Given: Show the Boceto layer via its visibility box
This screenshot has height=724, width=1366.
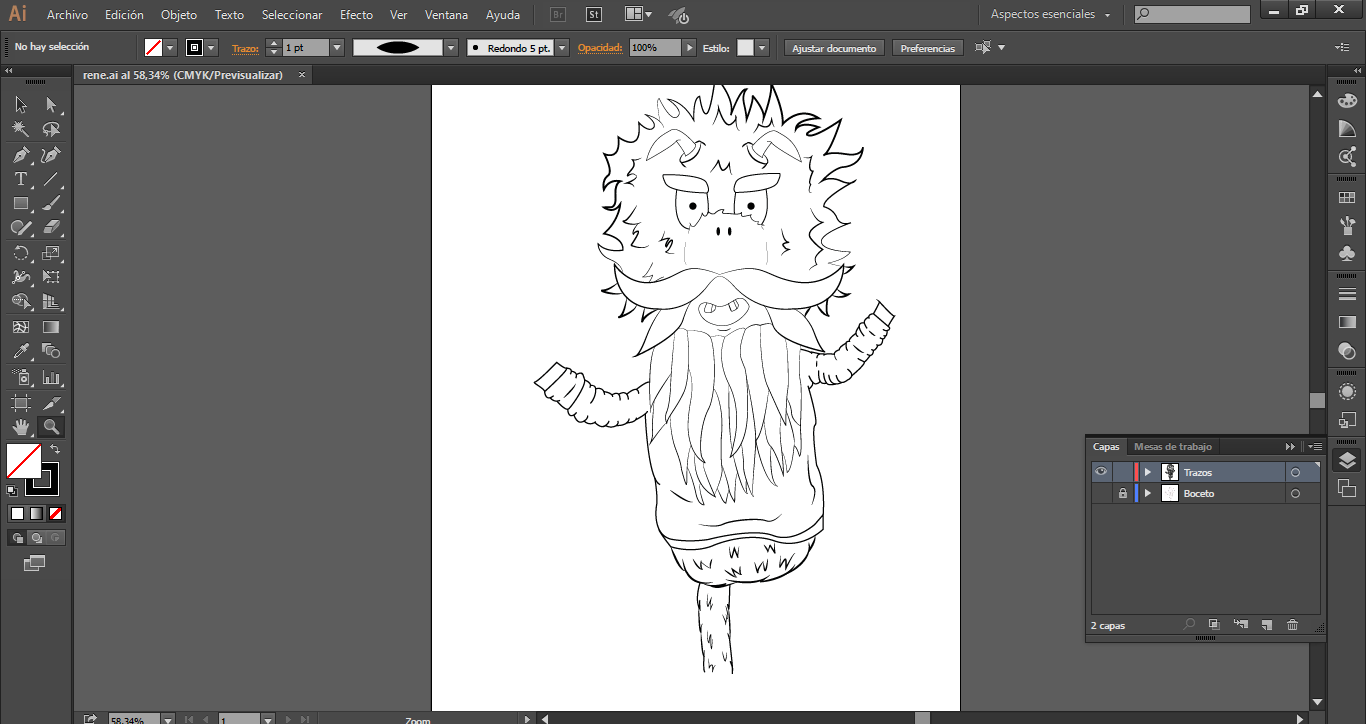Looking at the screenshot, I should point(1101,494).
